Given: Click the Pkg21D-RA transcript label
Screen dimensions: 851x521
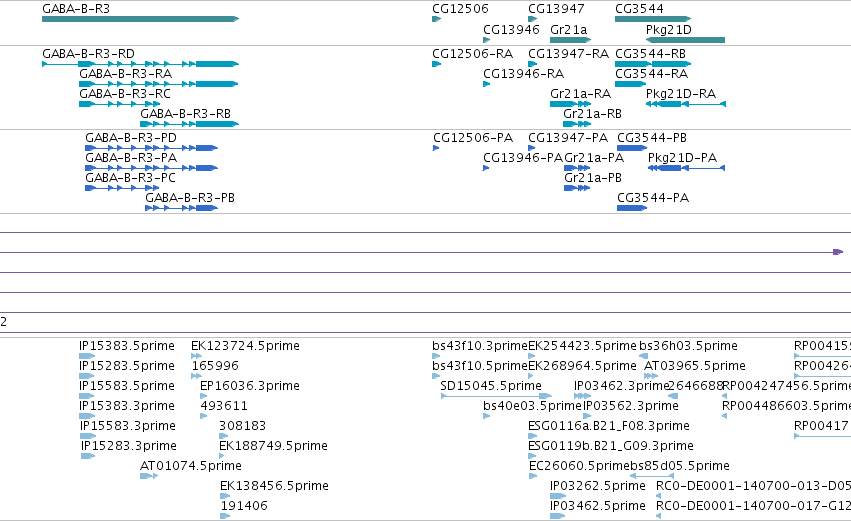Looking at the screenshot, I should pos(681,94).
